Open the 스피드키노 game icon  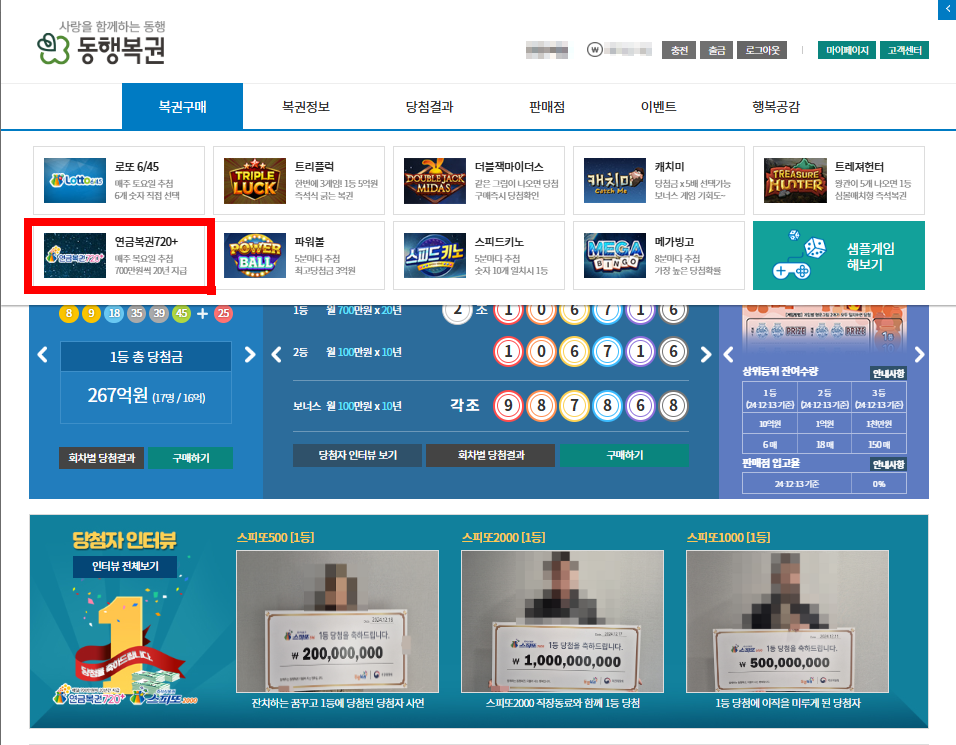435,255
